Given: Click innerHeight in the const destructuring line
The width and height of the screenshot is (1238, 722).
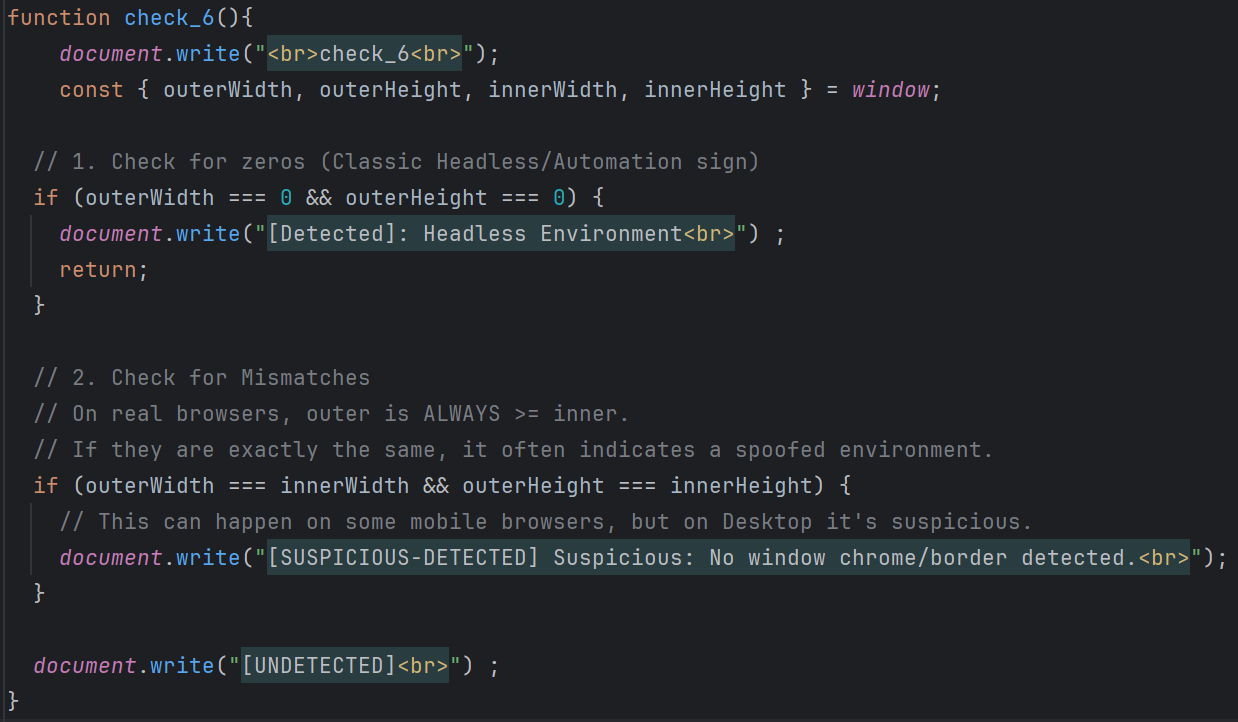Looking at the screenshot, I should pyautogui.click(x=715, y=90).
